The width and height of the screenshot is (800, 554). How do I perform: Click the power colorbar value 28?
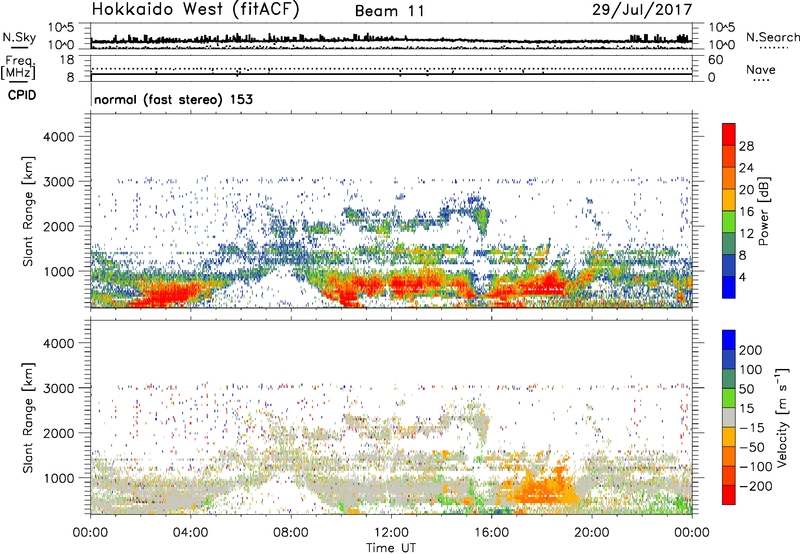[x=746, y=146]
